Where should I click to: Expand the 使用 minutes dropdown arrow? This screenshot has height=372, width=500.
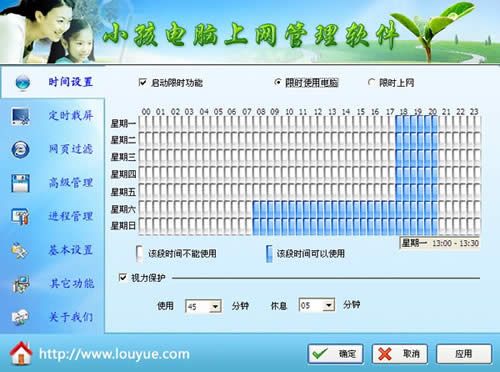click(x=215, y=306)
